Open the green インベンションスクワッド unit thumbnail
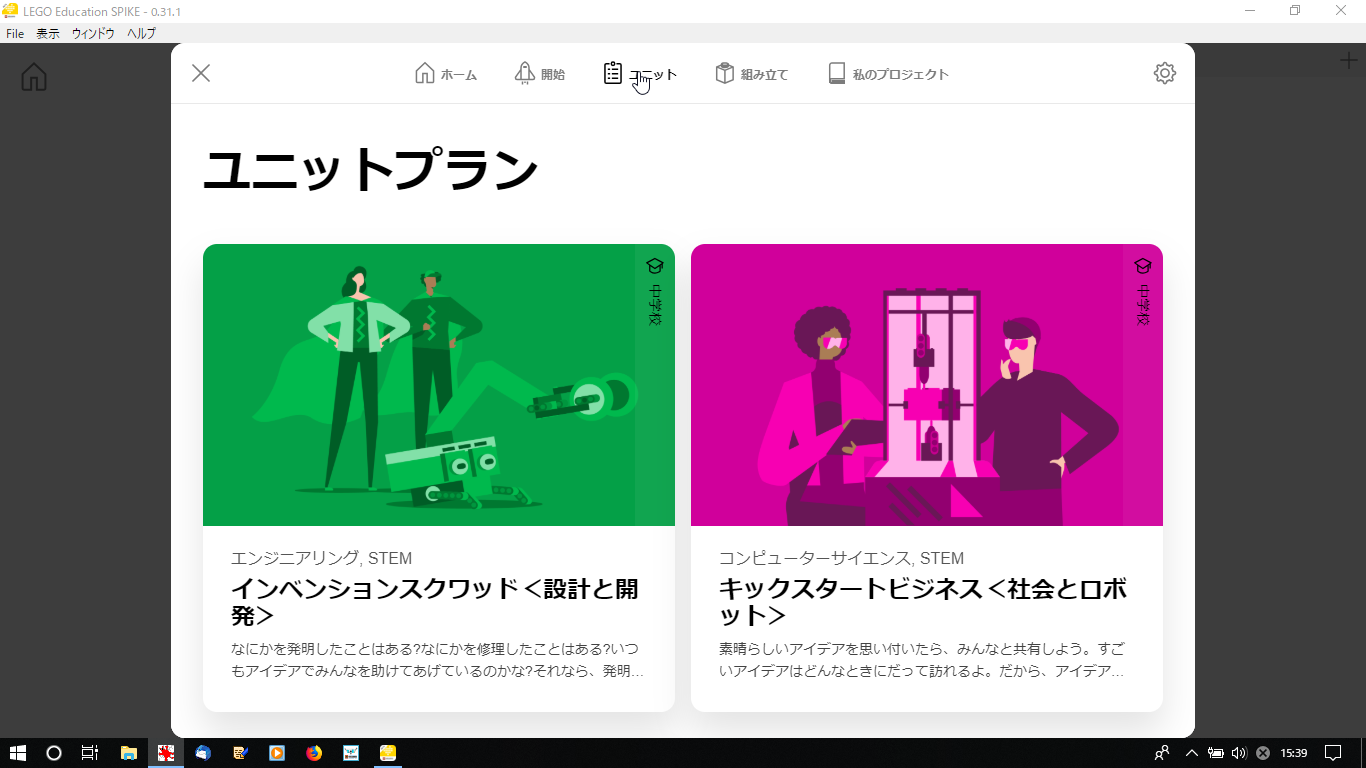 click(x=439, y=385)
